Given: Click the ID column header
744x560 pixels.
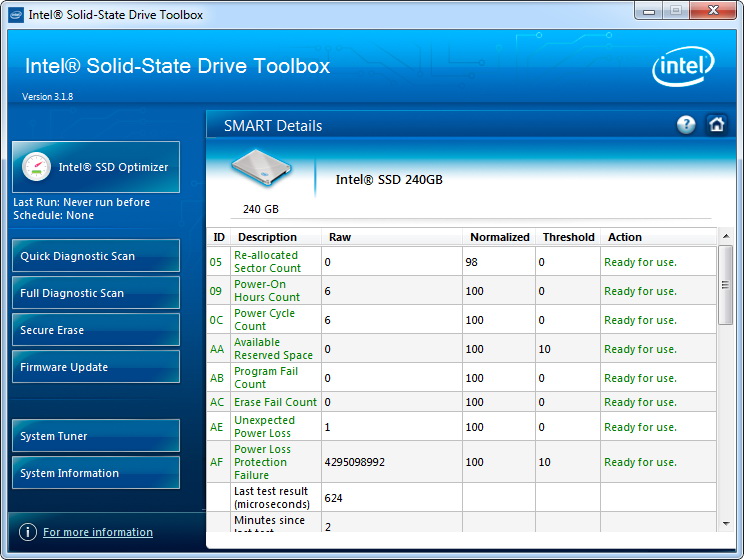Looking at the screenshot, I should click(219, 237).
